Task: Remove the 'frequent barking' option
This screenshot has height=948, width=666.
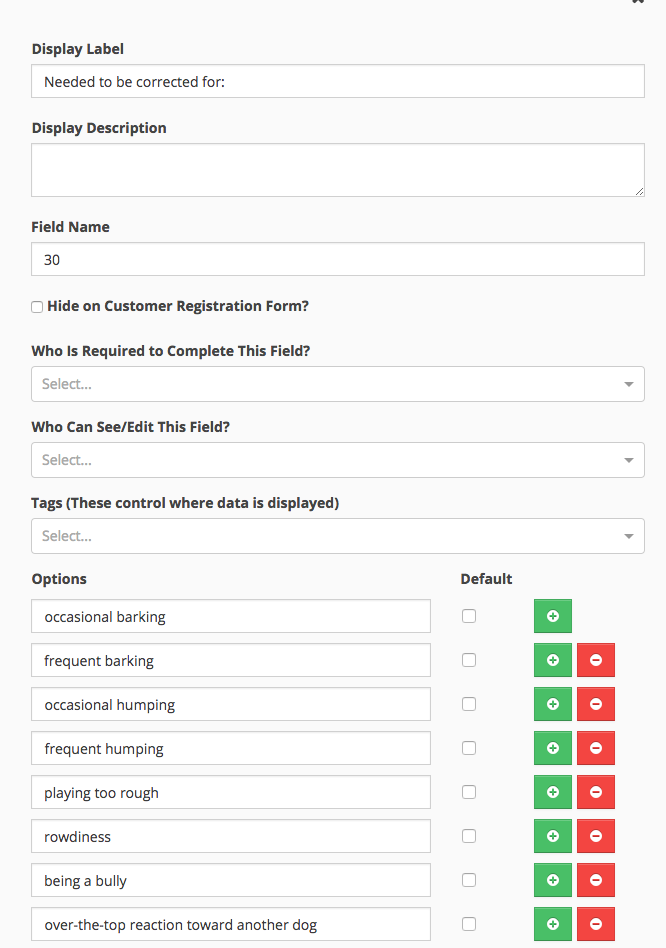Action: click(x=596, y=660)
